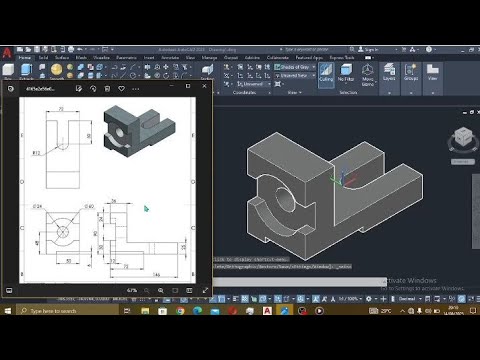Click the AutoCAD icon in the taskbar
The height and width of the screenshot is (360, 480).
[267, 311]
